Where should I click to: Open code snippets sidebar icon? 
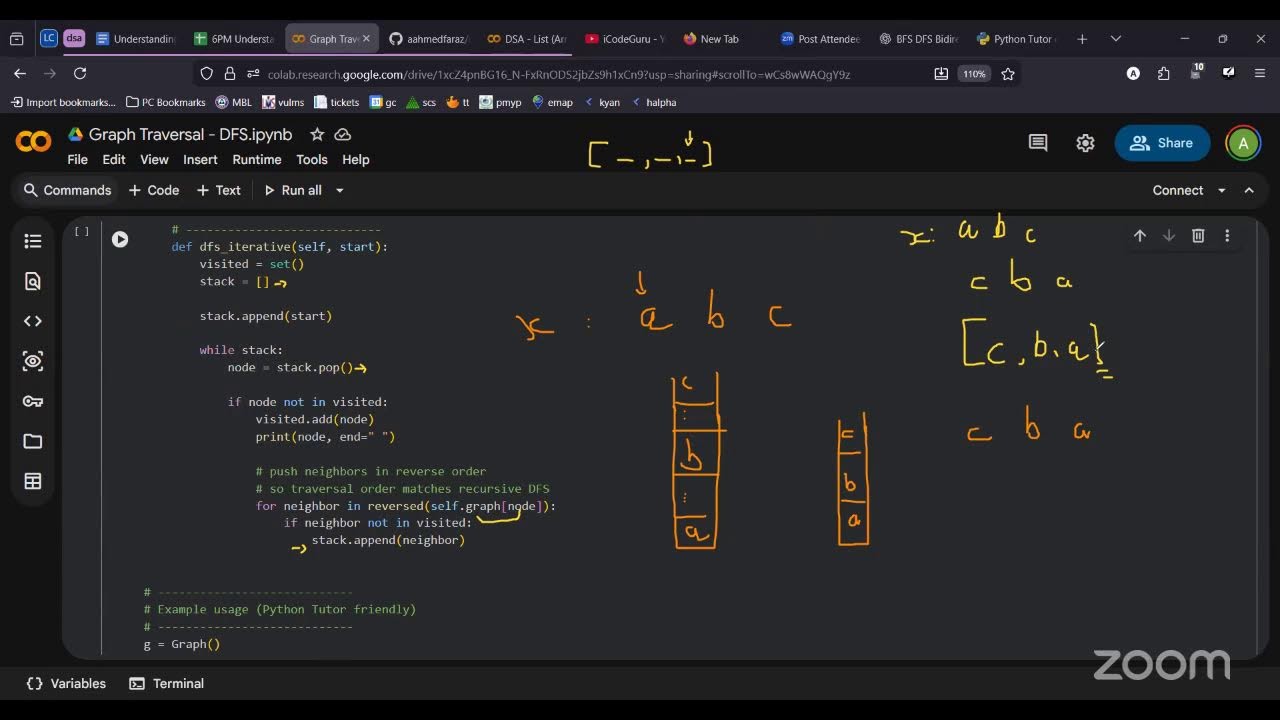(x=33, y=321)
